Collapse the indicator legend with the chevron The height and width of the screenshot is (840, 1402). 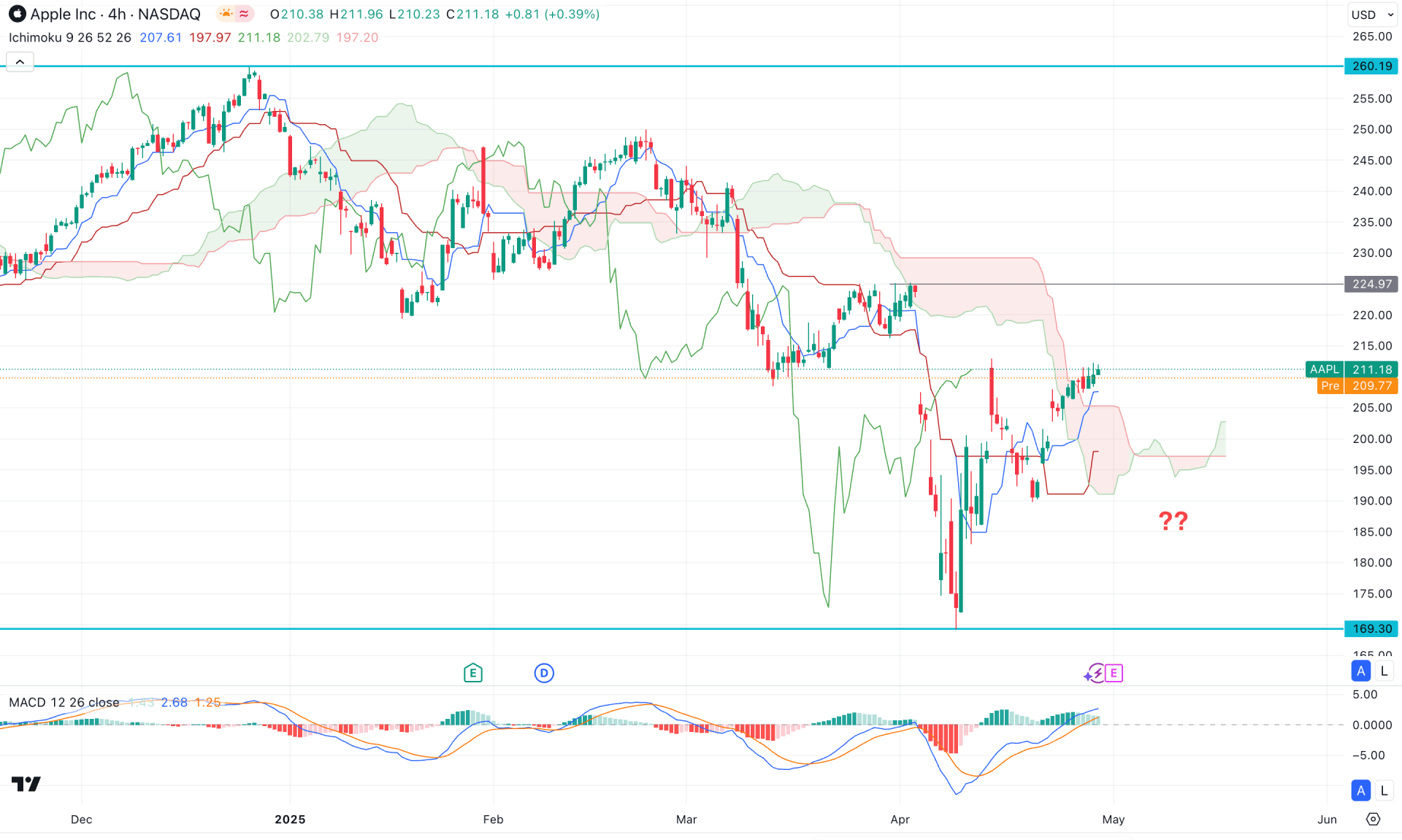(x=20, y=62)
